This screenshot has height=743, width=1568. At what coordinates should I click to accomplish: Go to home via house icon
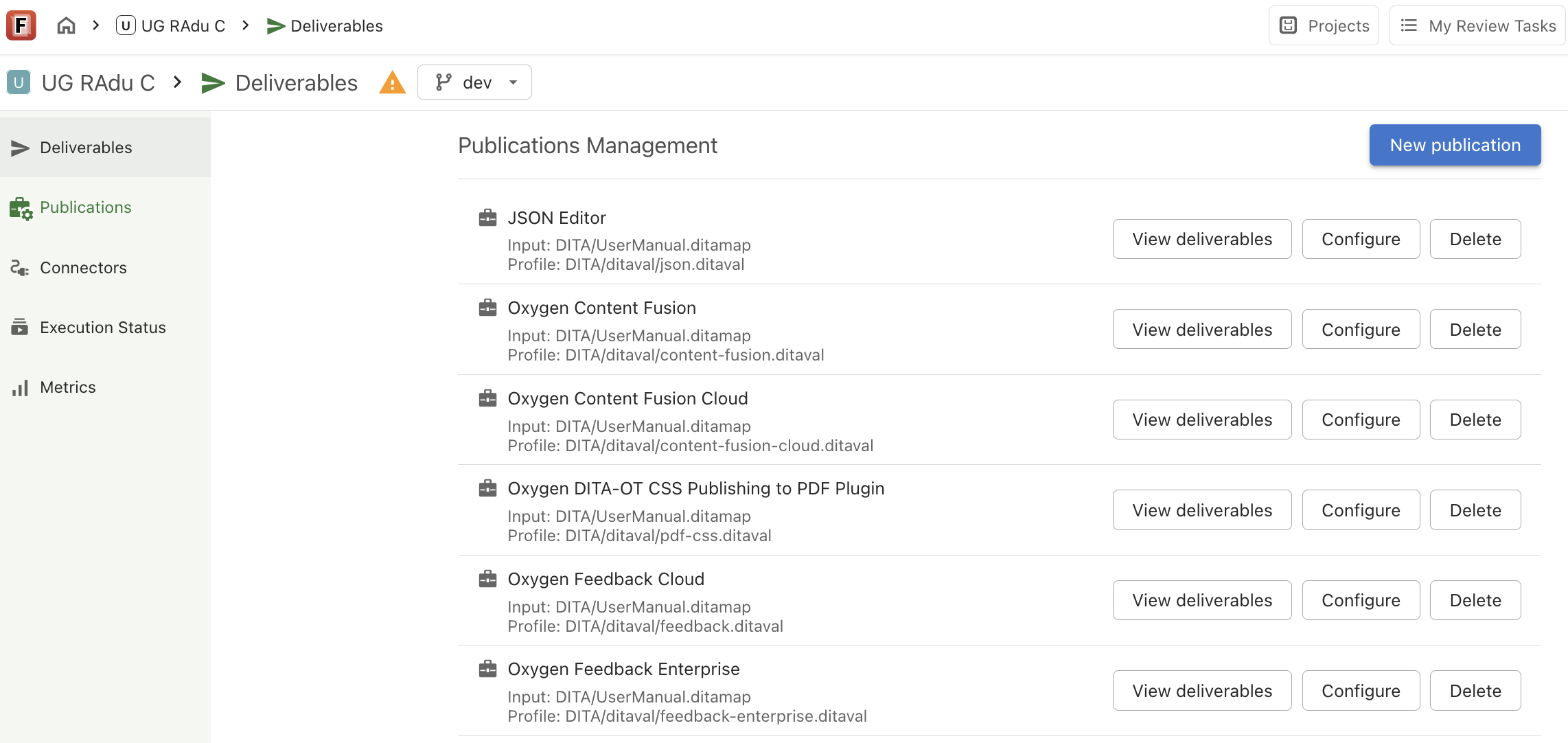pyautogui.click(x=66, y=26)
